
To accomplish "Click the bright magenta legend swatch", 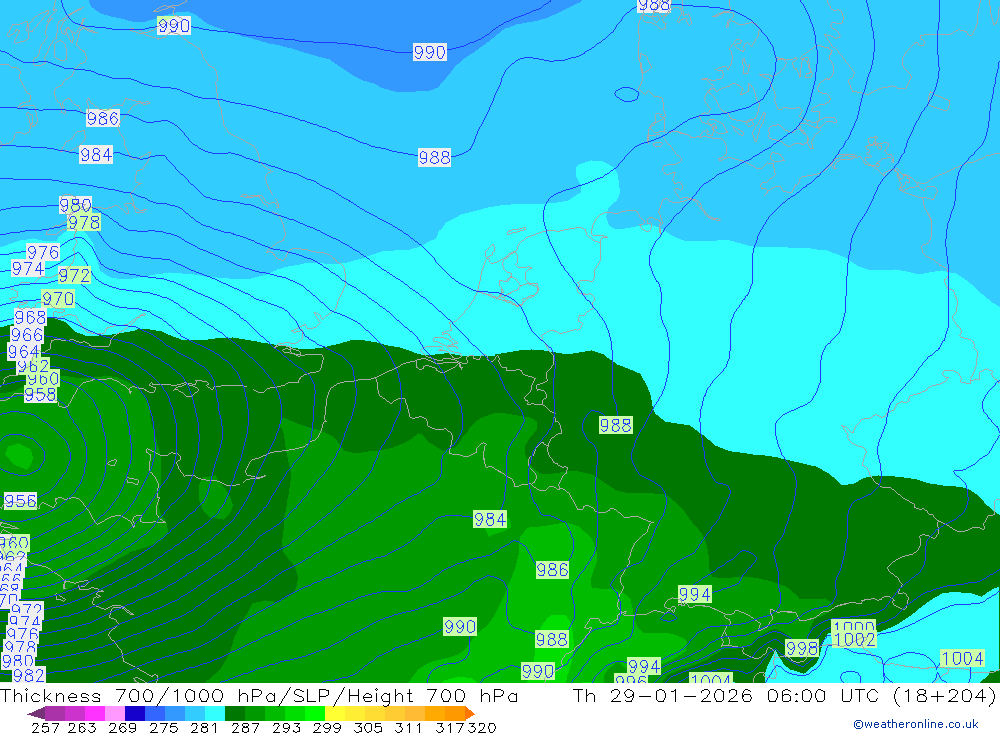I will point(95,713).
